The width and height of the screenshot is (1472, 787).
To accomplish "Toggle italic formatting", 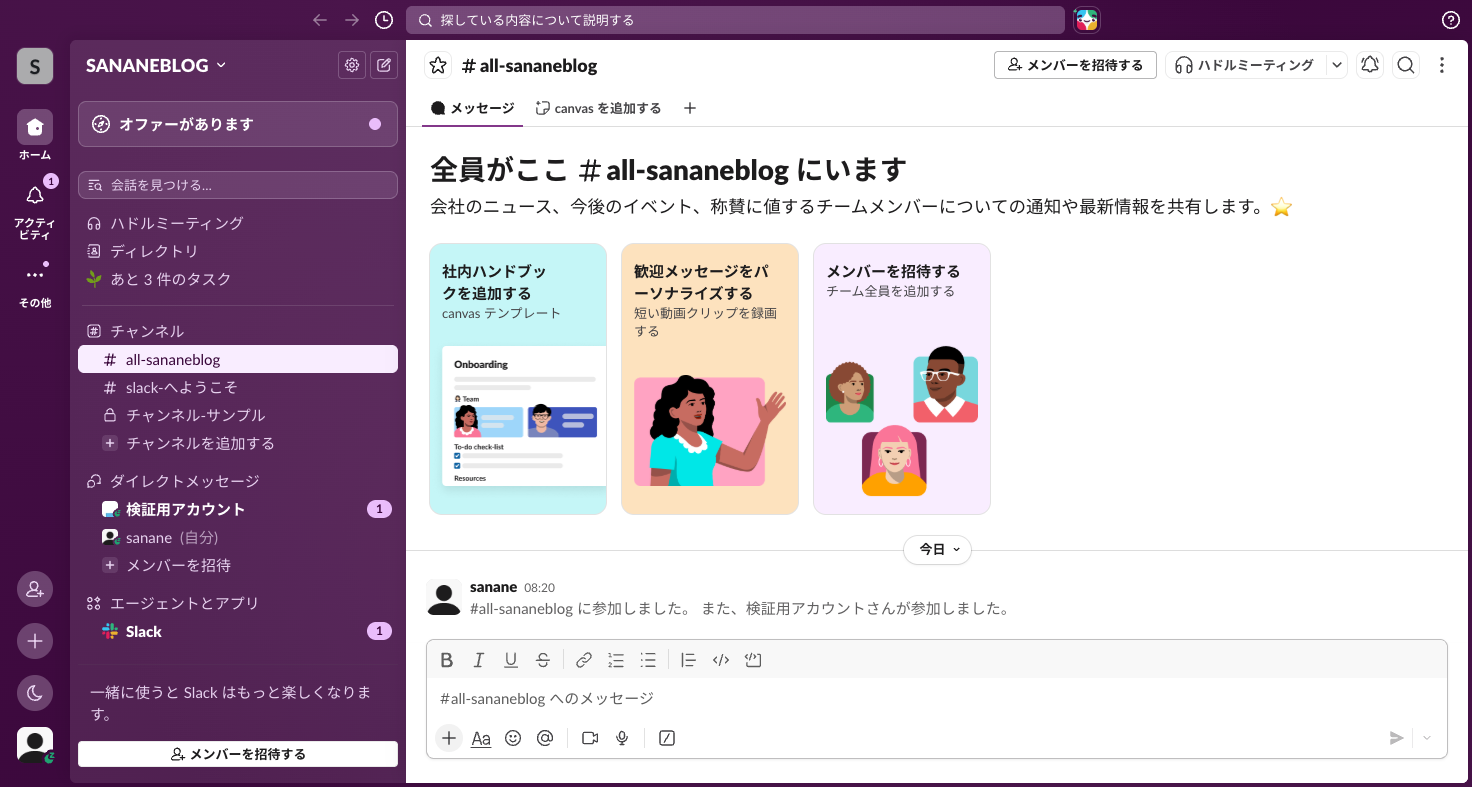I will [x=479, y=660].
